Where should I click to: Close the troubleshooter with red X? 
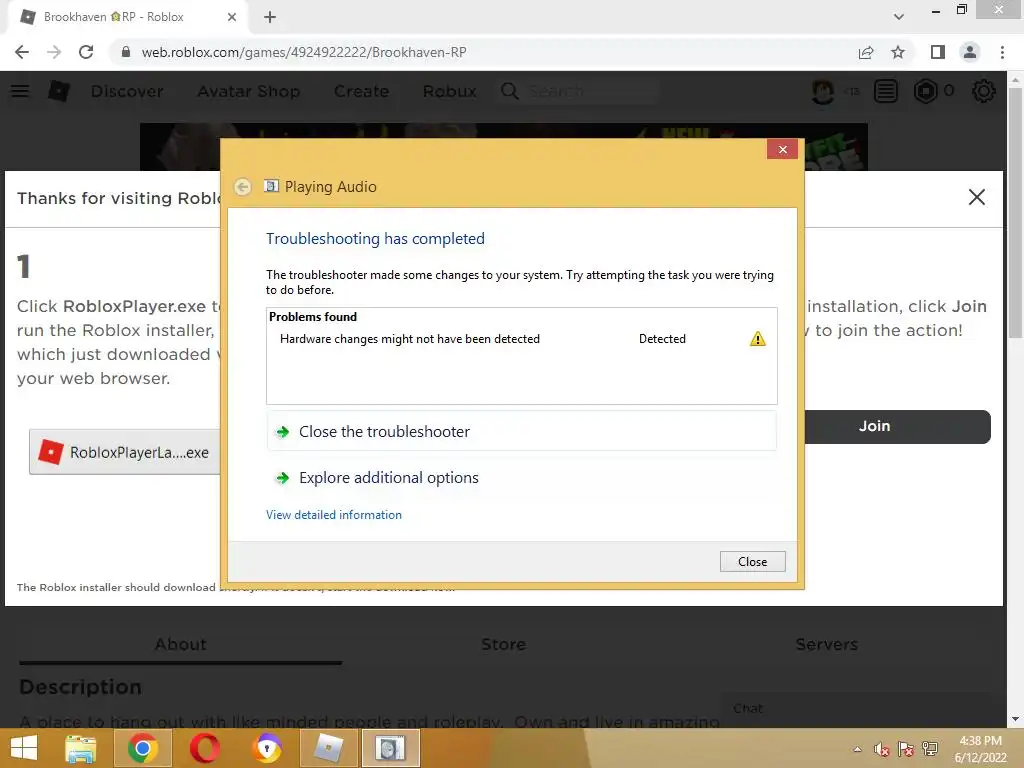[782, 150]
